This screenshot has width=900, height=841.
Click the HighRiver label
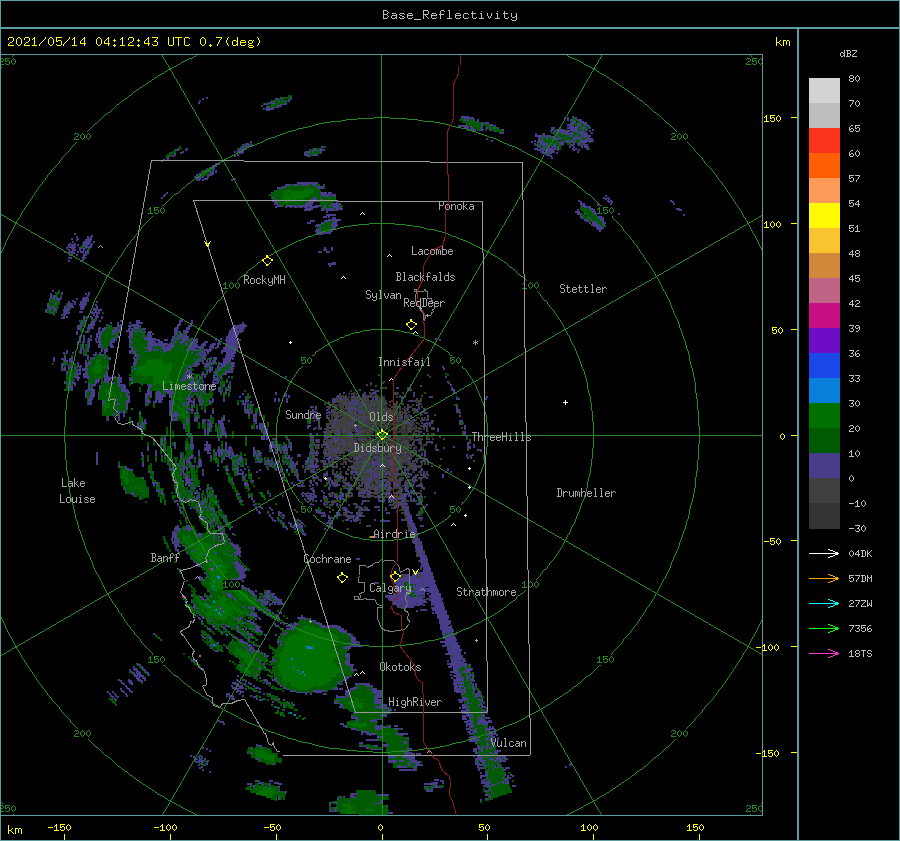point(415,702)
